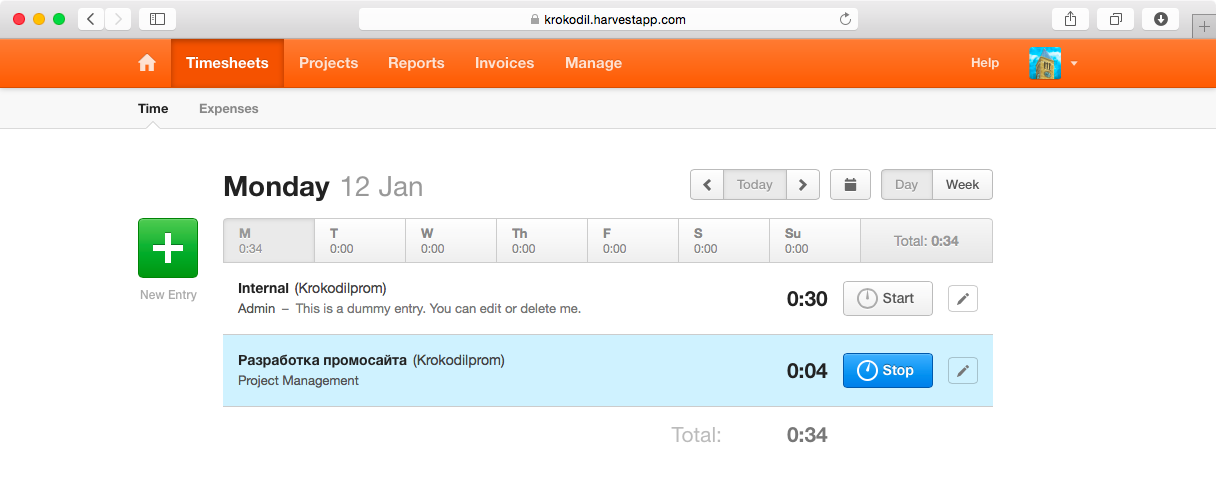The height and width of the screenshot is (481, 1216).
Task: Go to previous day with left arrow
Action: pos(707,185)
